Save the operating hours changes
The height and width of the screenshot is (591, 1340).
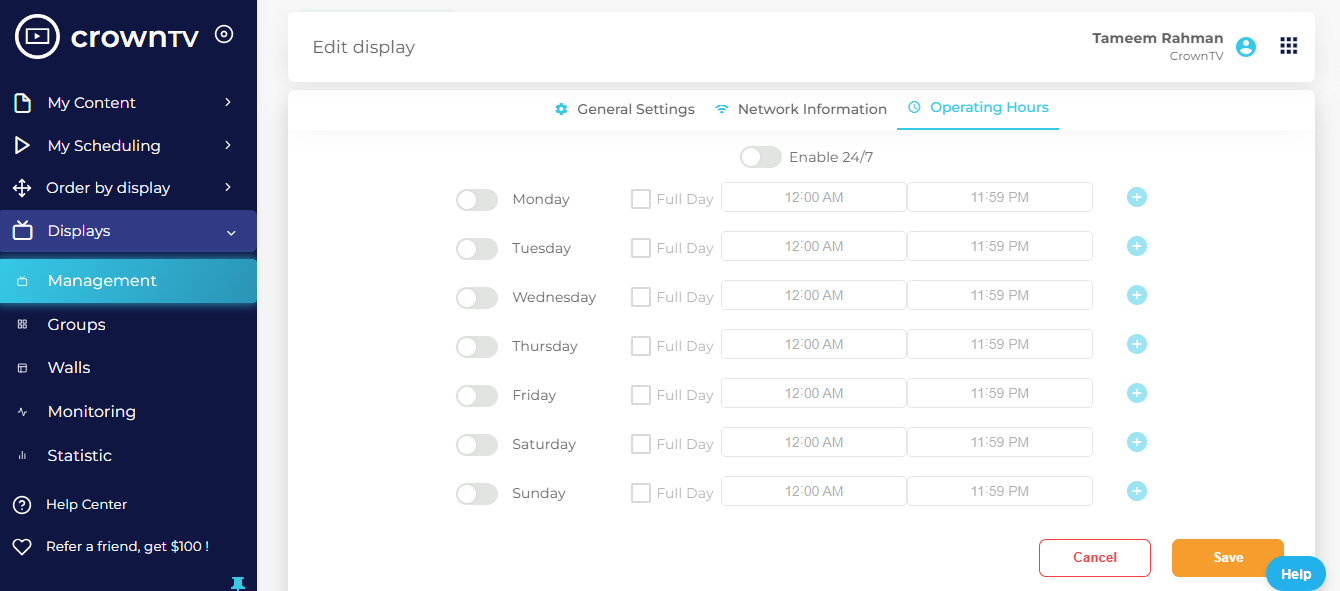click(x=1227, y=558)
